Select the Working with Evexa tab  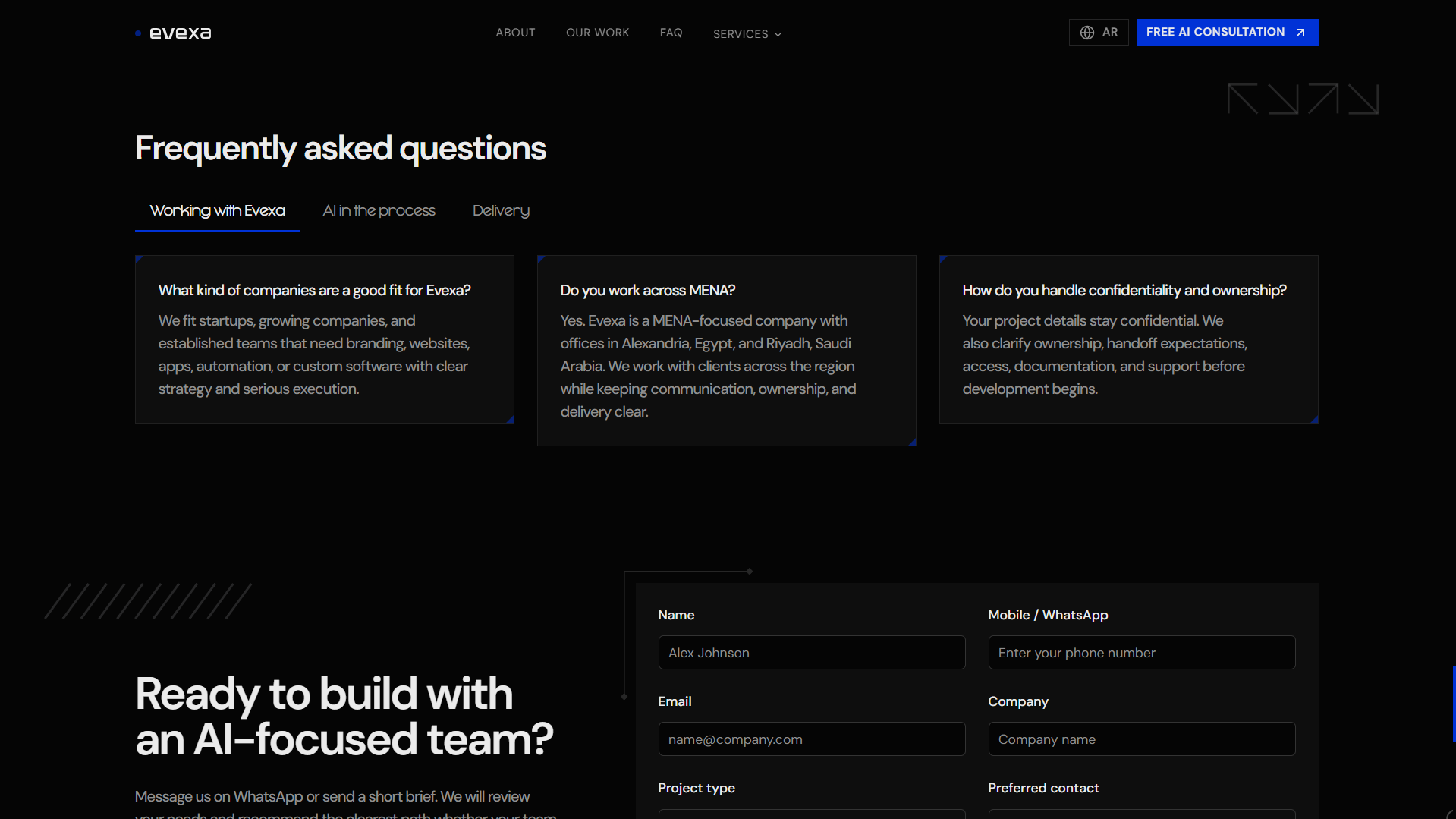click(x=217, y=210)
